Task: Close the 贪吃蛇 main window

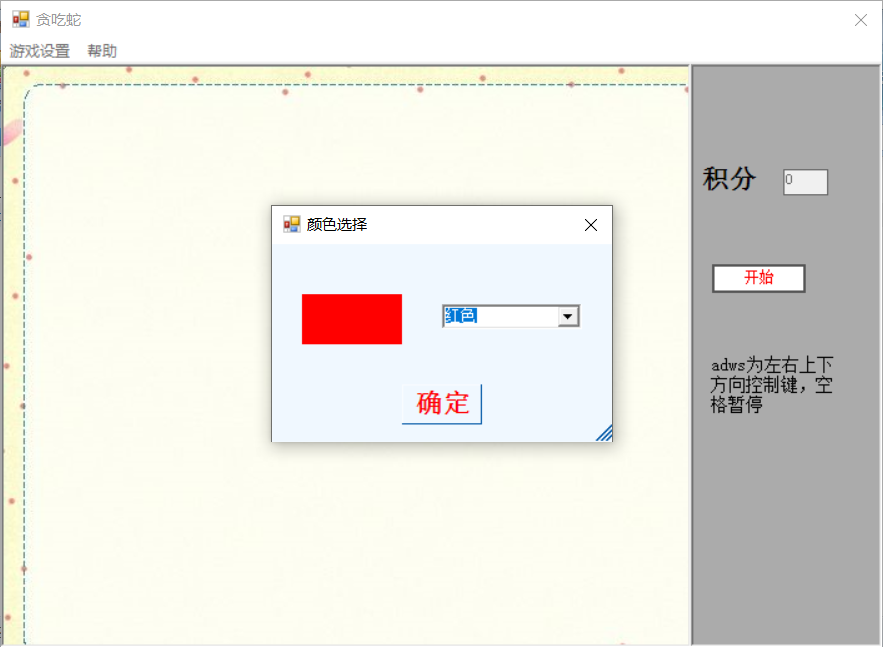Action: [x=860, y=20]
